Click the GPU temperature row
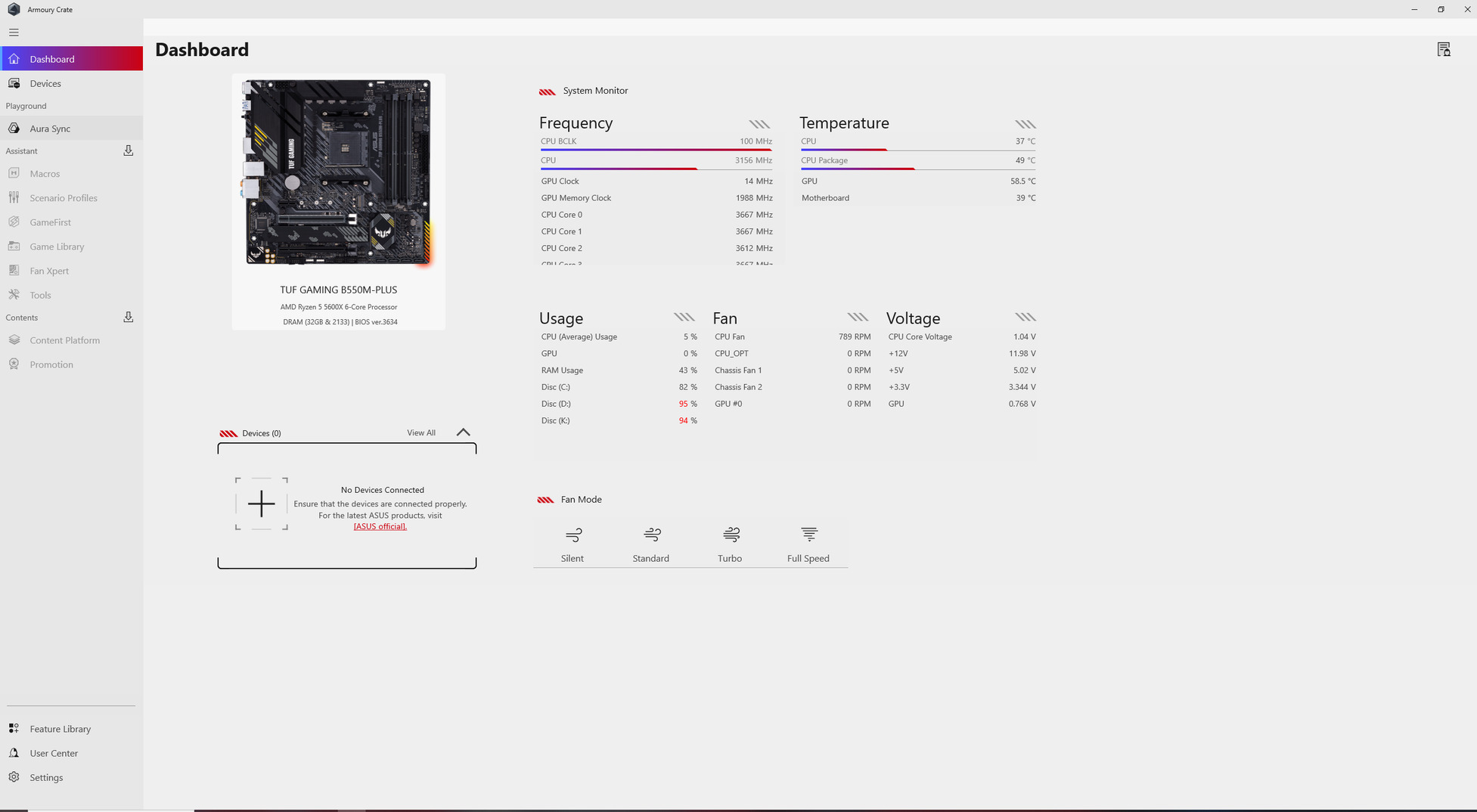The image size is (1477, 812). (918, 181)
